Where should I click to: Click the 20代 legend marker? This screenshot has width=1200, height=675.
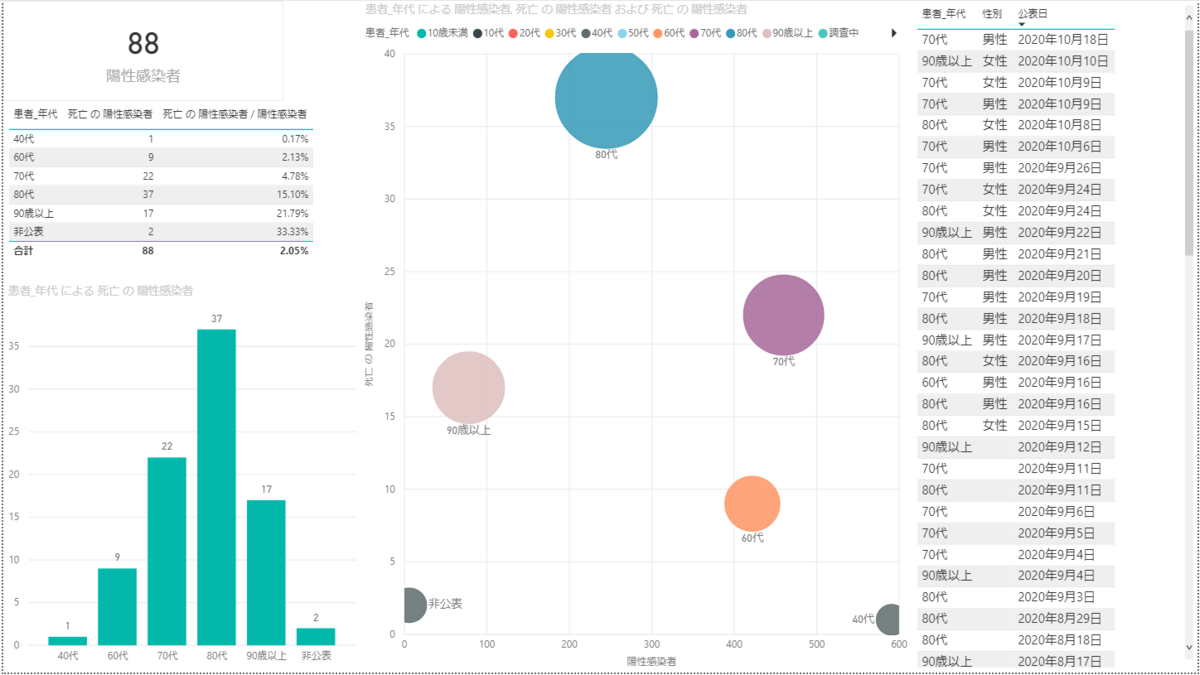[512, 33]
